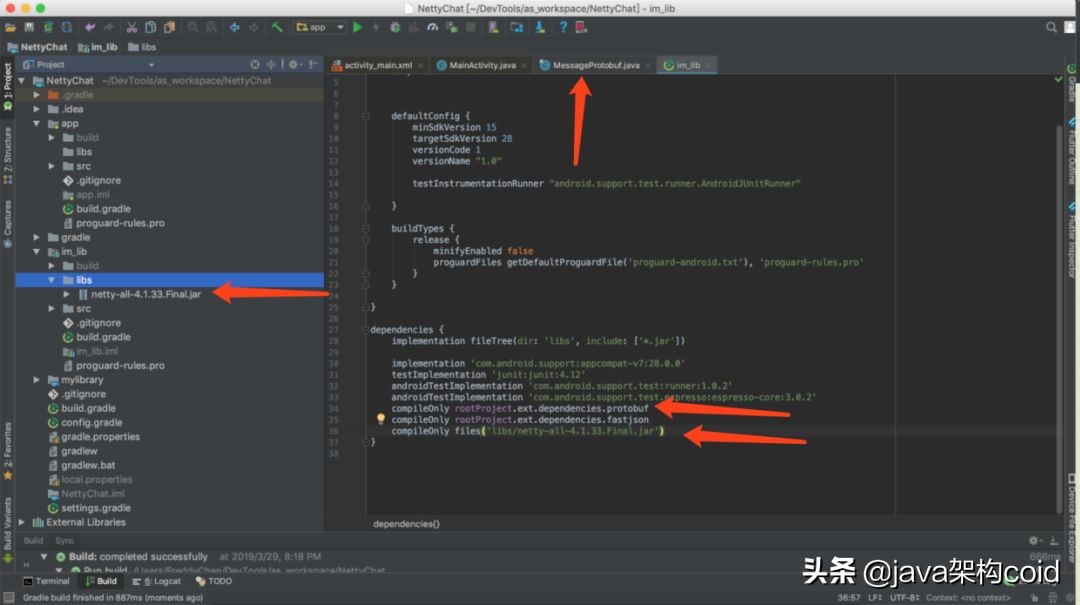Collapse 'Build: completed successfully' node

pyautogui.click(x=43, y=556)
